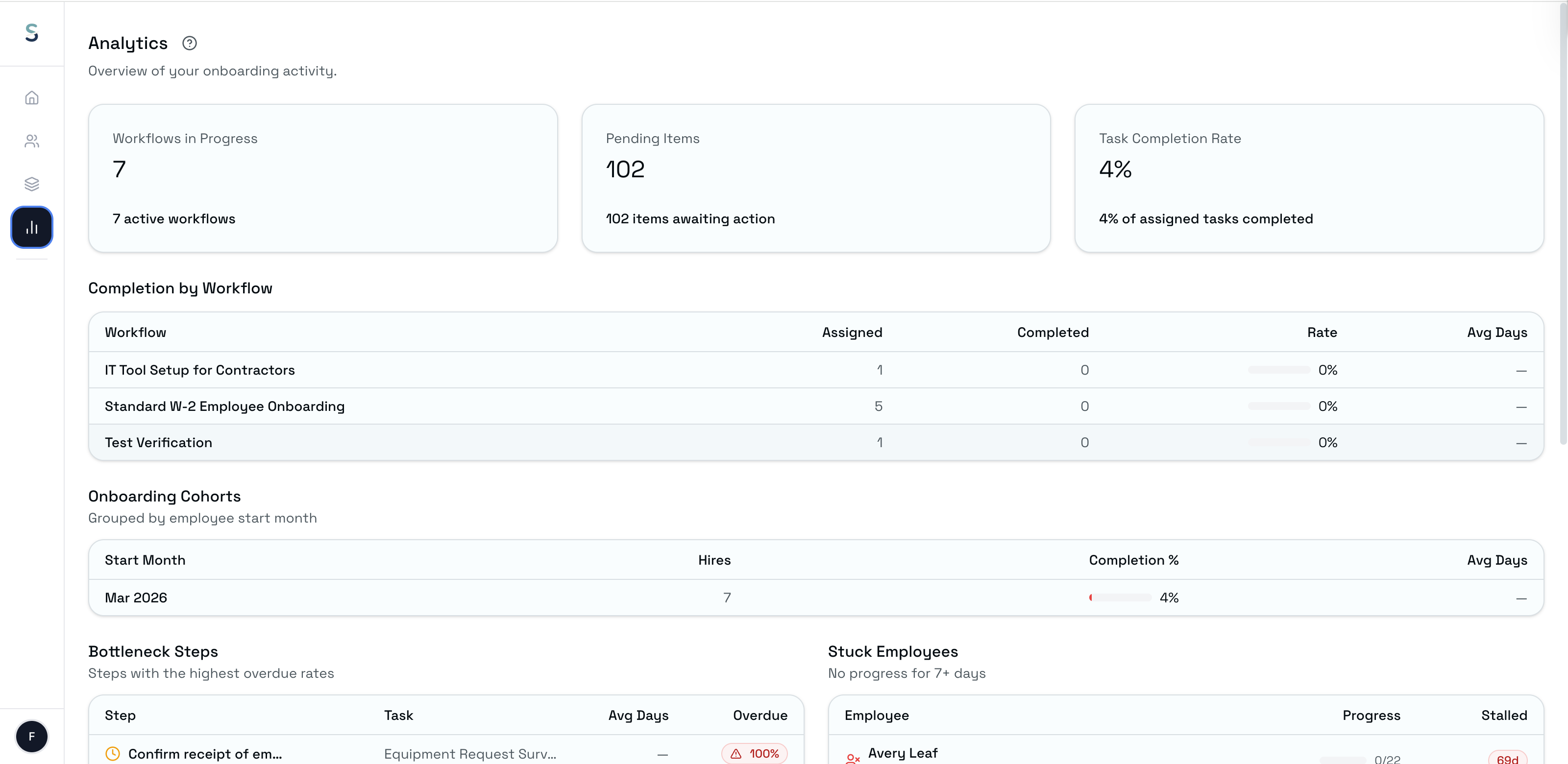This screenshot has width=1568, height=764.
Task: Select the IT Tool Setup for Contractors row
Action: (816, 370)
